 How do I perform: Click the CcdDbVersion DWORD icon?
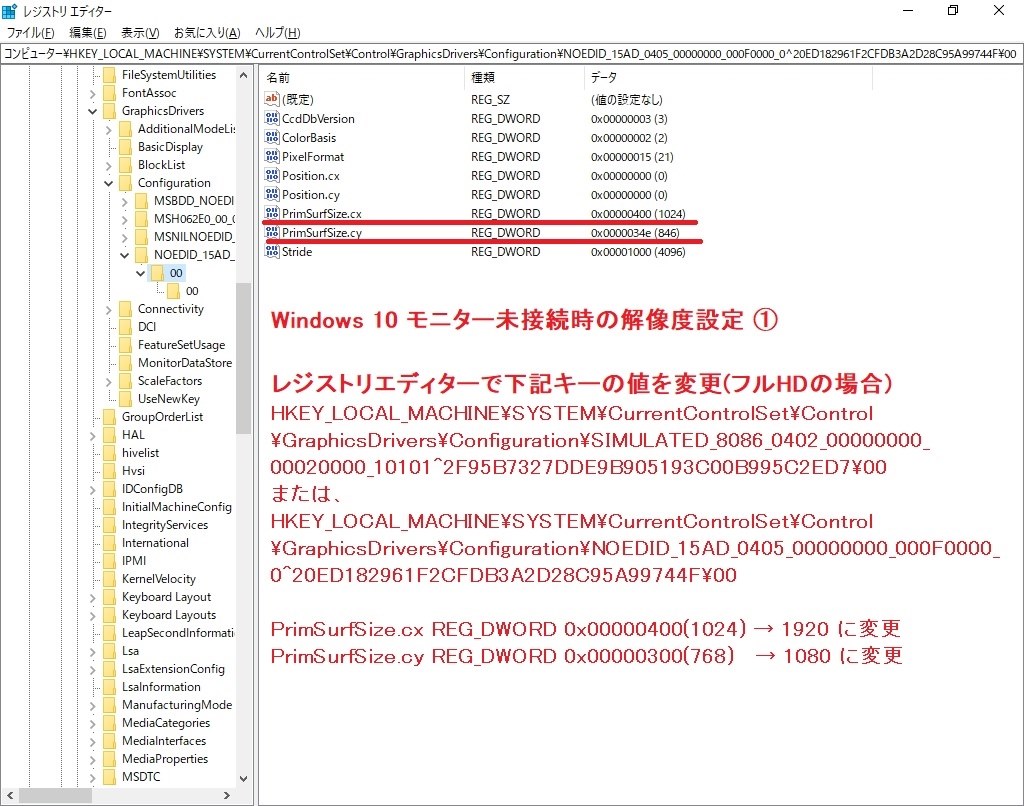[x=272, y=118]
